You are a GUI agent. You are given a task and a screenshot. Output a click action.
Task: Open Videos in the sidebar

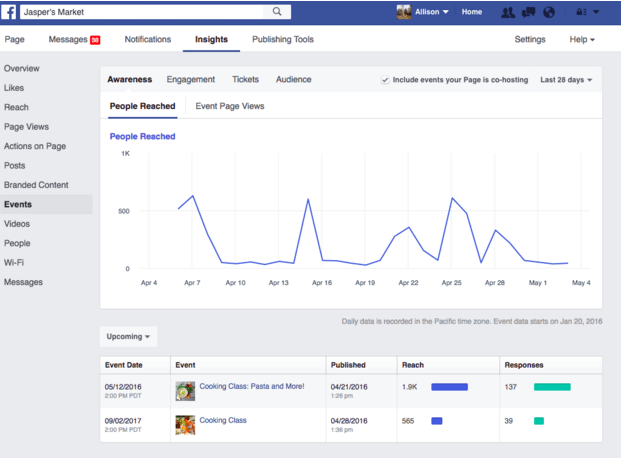[17, 224]
